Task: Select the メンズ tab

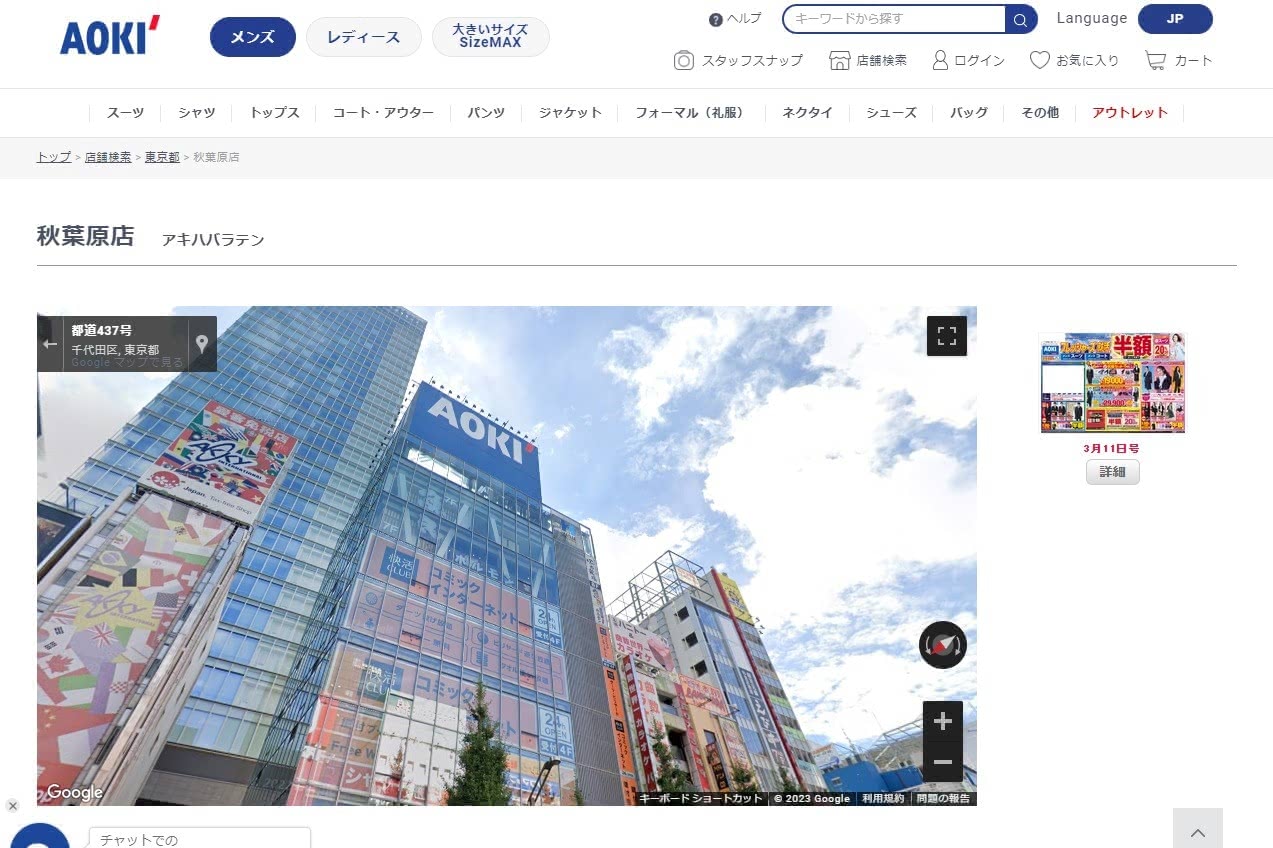Action: [x=253, y=37]
